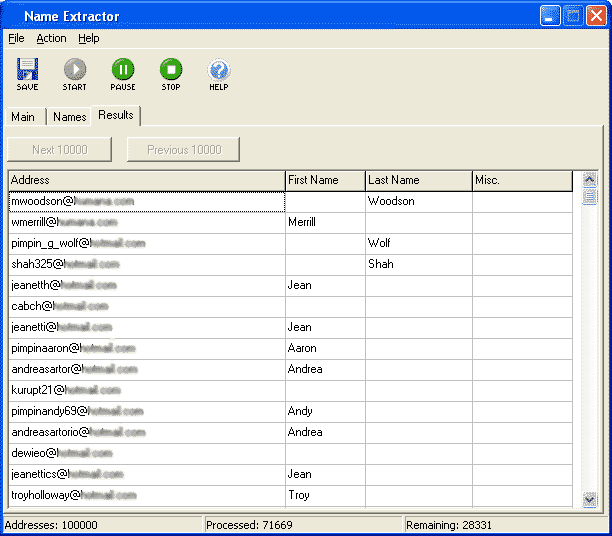Click the Save toolbar icon
Viewport: 612px width, 536px height.
point(27,70)
